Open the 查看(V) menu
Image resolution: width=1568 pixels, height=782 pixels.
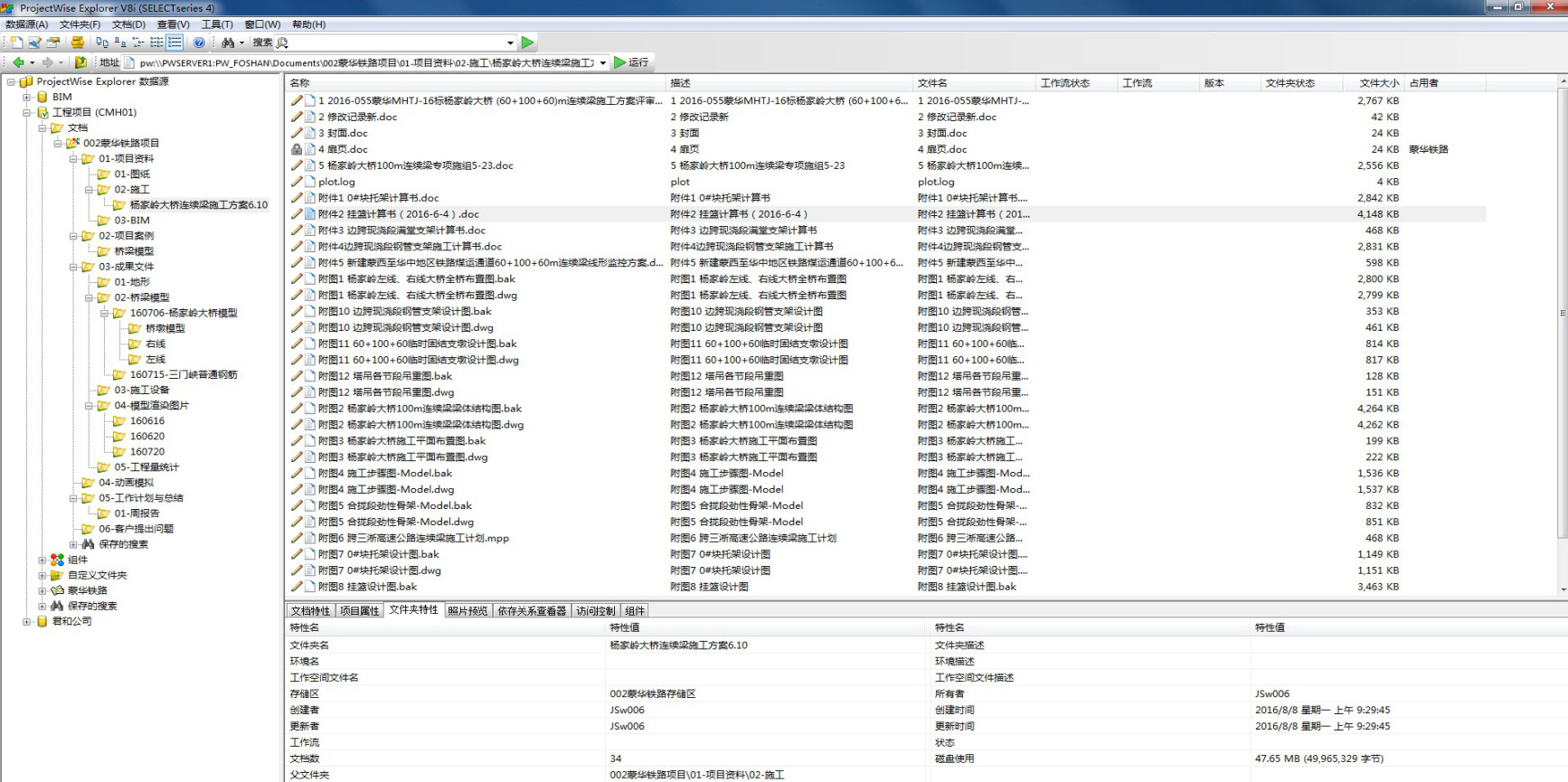click(173, 24)
